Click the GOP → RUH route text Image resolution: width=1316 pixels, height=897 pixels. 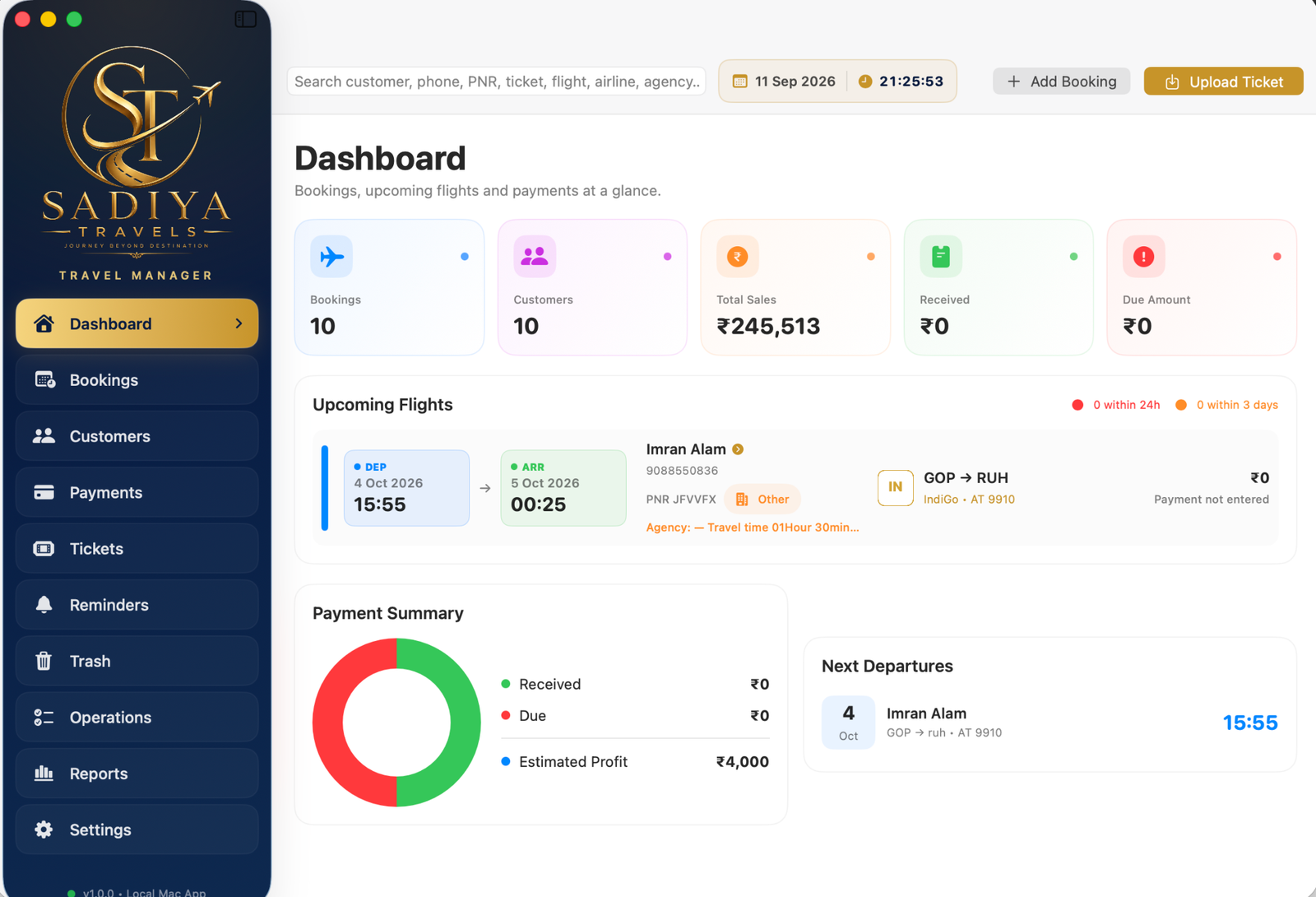pyautogui.click(x=966, y=478)
